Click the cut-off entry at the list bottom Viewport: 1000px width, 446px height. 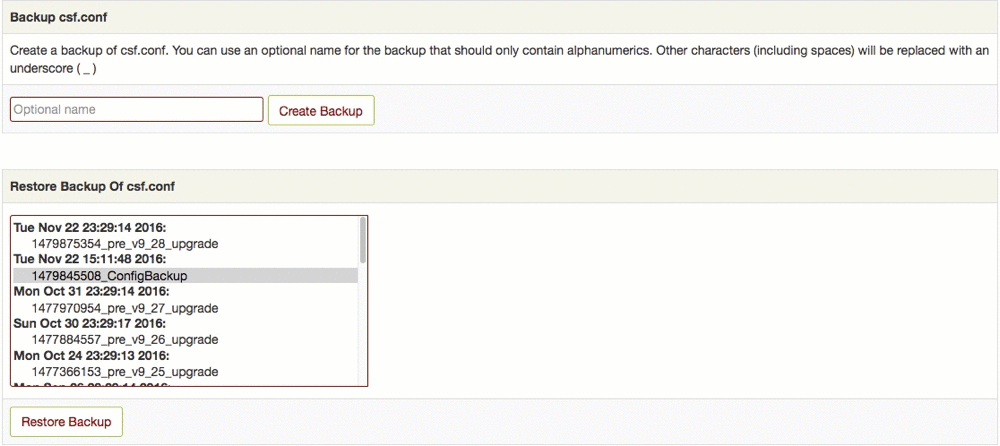[90, 383]
